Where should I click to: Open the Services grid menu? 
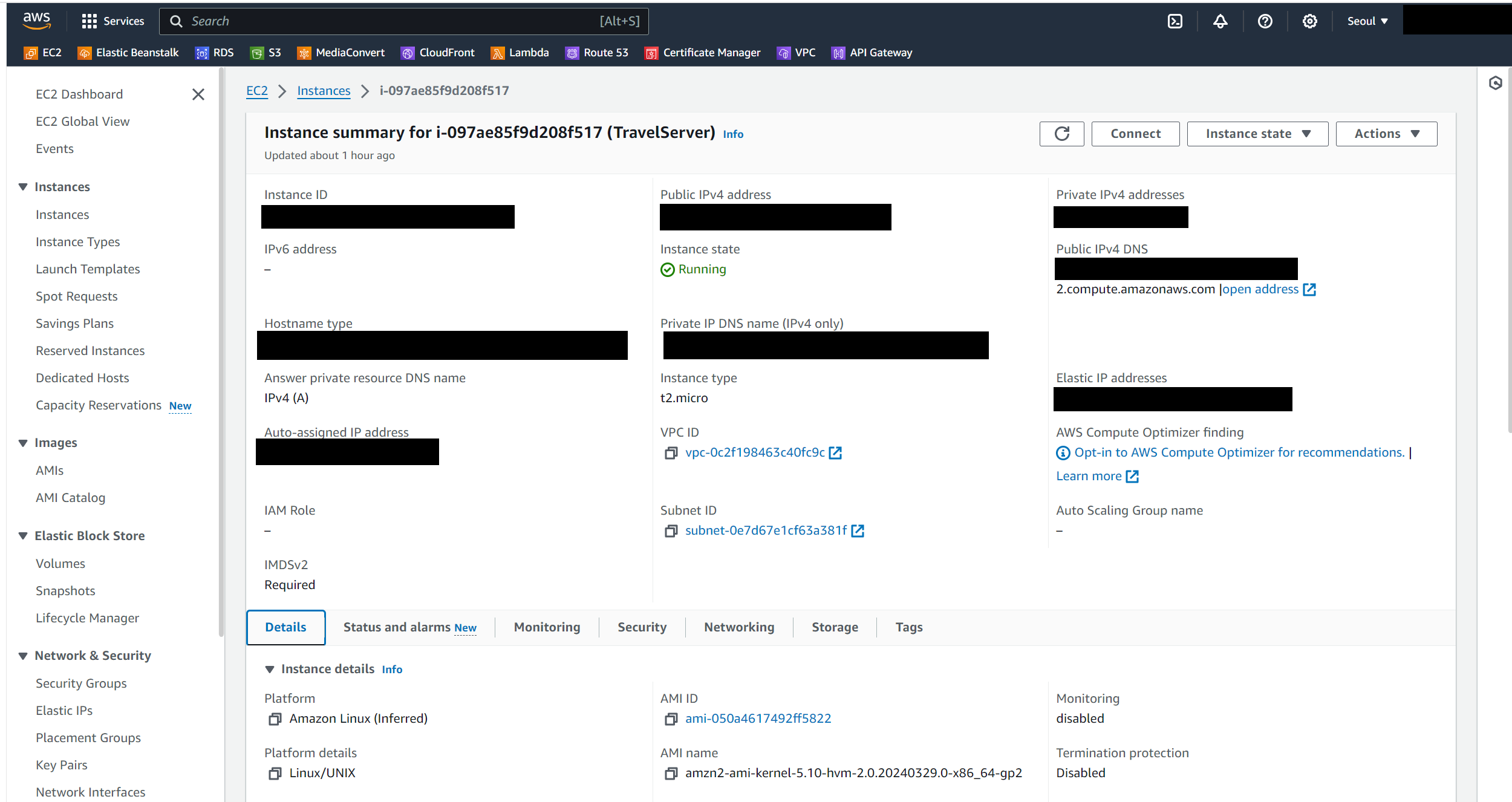[113, 21]
